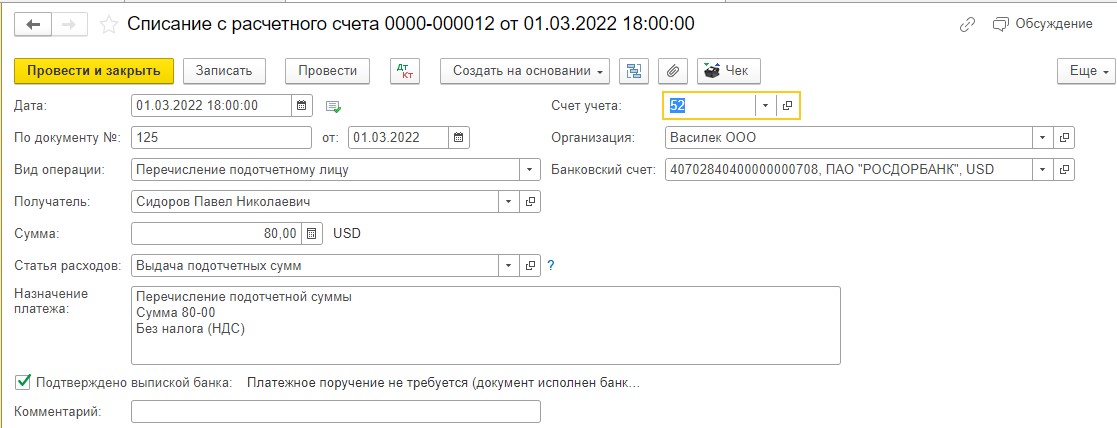Click the Сумма field showing 80,00
The height and width of the screenshot is (428, 1117).
click(217, 234)
